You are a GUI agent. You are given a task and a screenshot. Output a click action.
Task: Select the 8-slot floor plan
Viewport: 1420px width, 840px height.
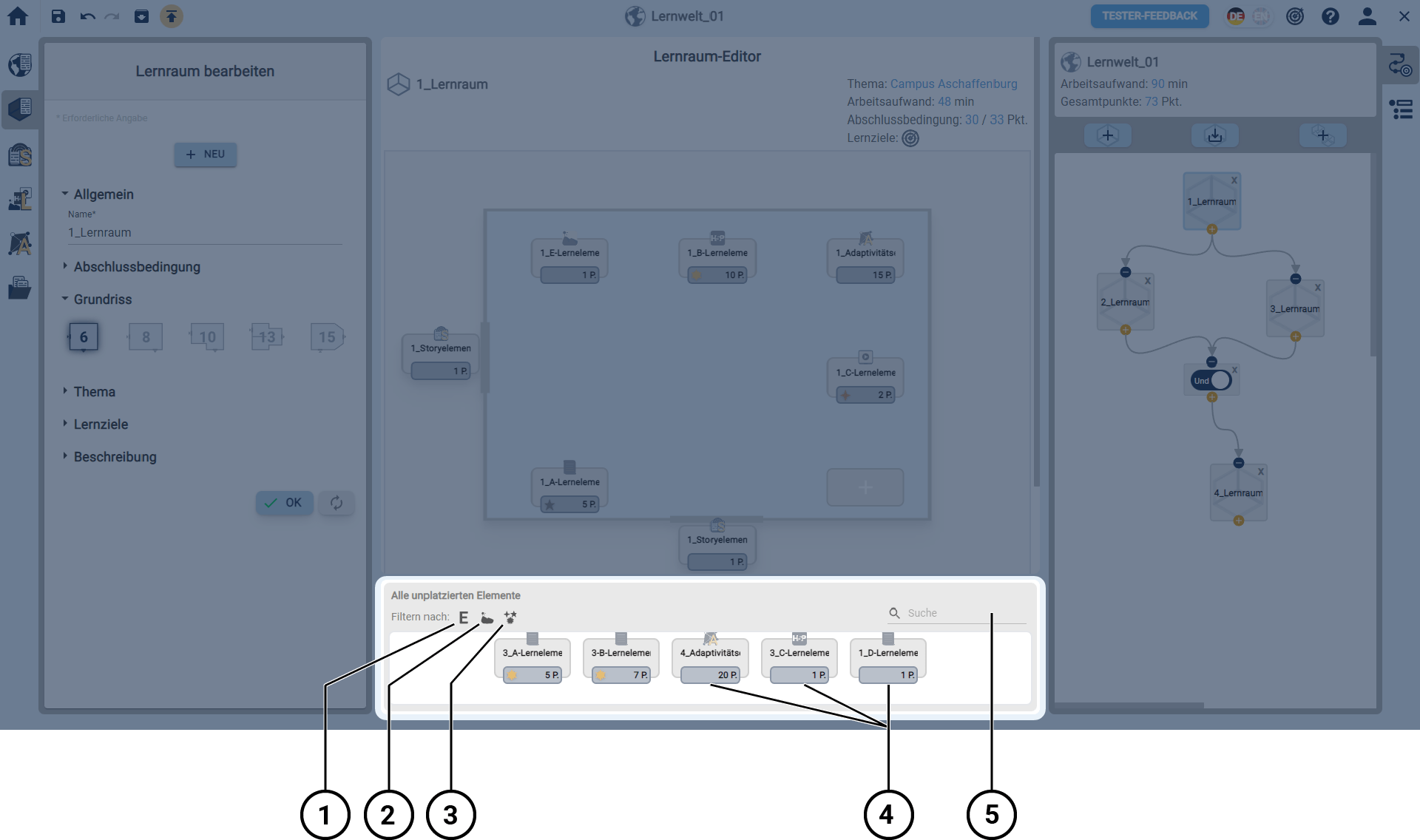(146, 336)
